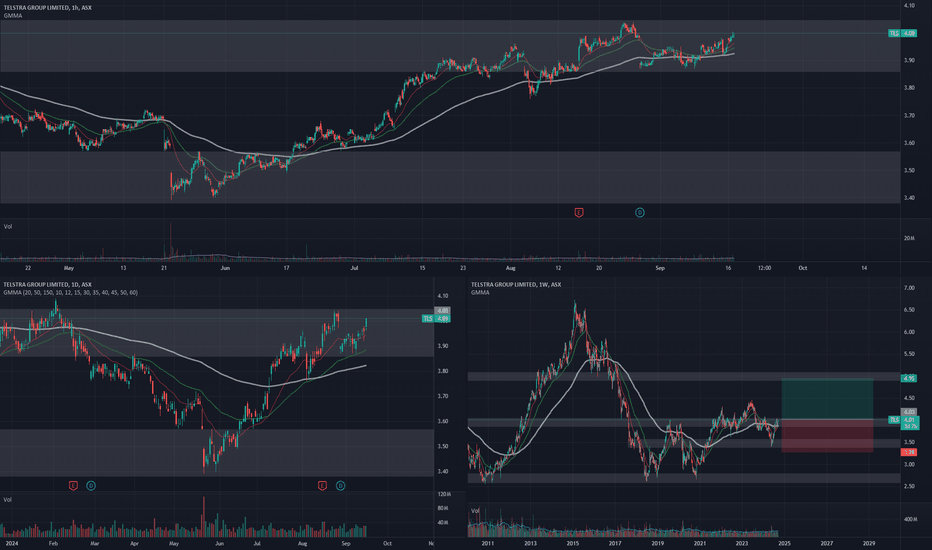Click the 'TELSTRA GROUP LIMITED, 1W, ASX' legend title
This screenshot has width=932, height=550.
click(x=516, y=284)
